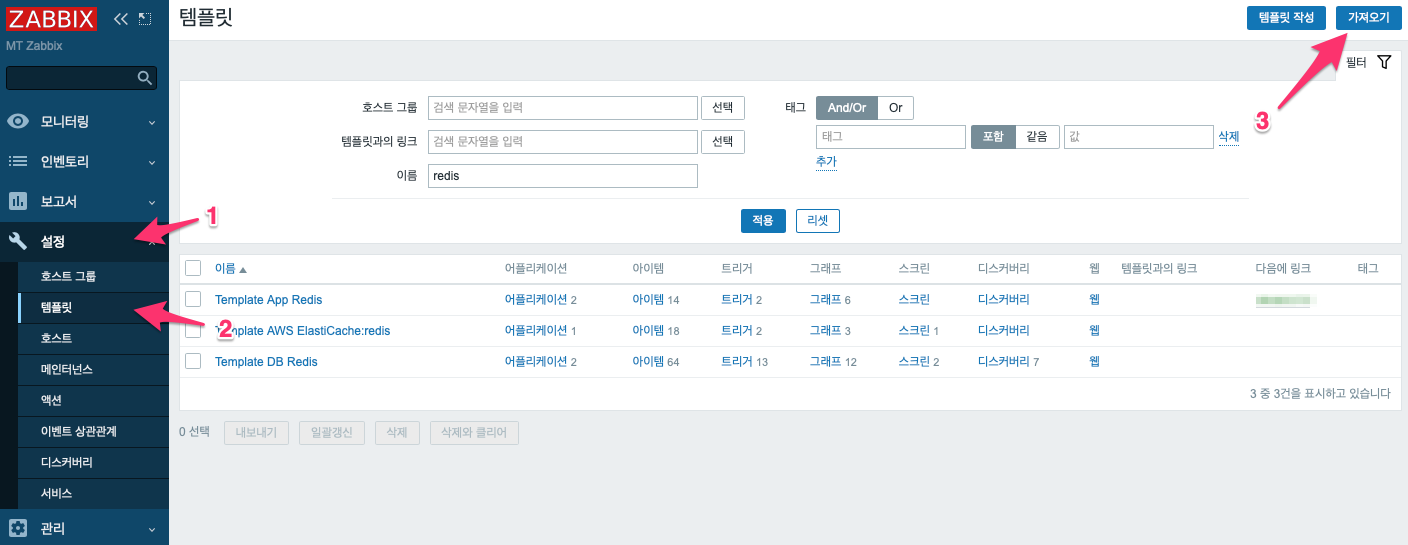Viewport: 1408px width, 545px height.
Task: Click the 설정 wrench icon
Action: pyautogui.click(x=18, y=242)
